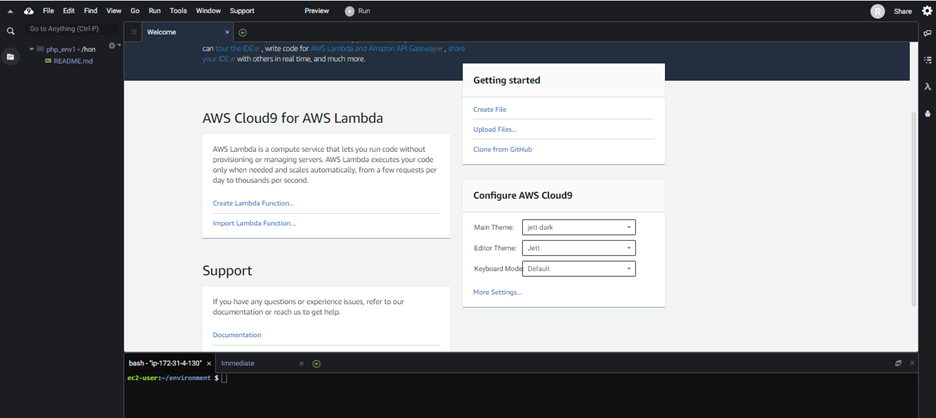Follow the tour the IDE link
The height and width of the screenshot is (418, 936).
tap(237, 48)
